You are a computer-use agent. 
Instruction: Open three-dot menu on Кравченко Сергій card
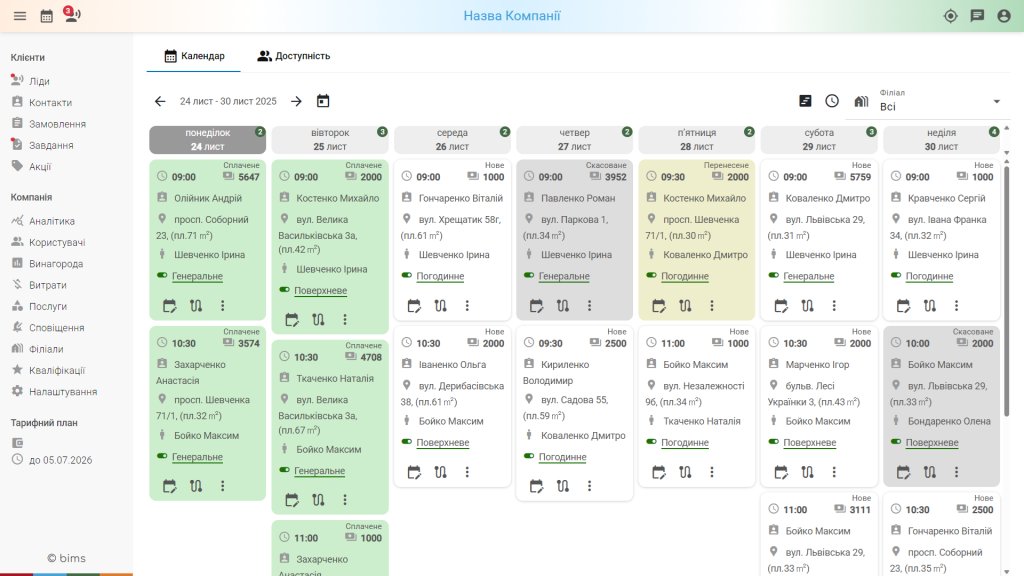tap(956, 305)
